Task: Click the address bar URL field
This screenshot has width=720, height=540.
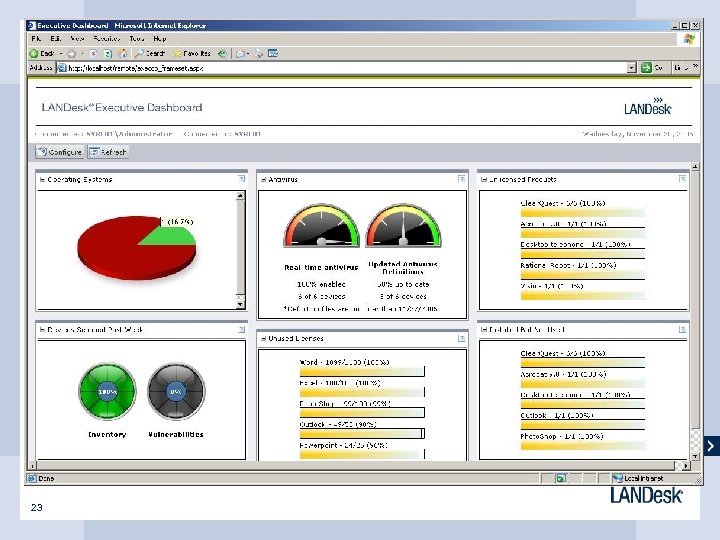Action: 342,68
